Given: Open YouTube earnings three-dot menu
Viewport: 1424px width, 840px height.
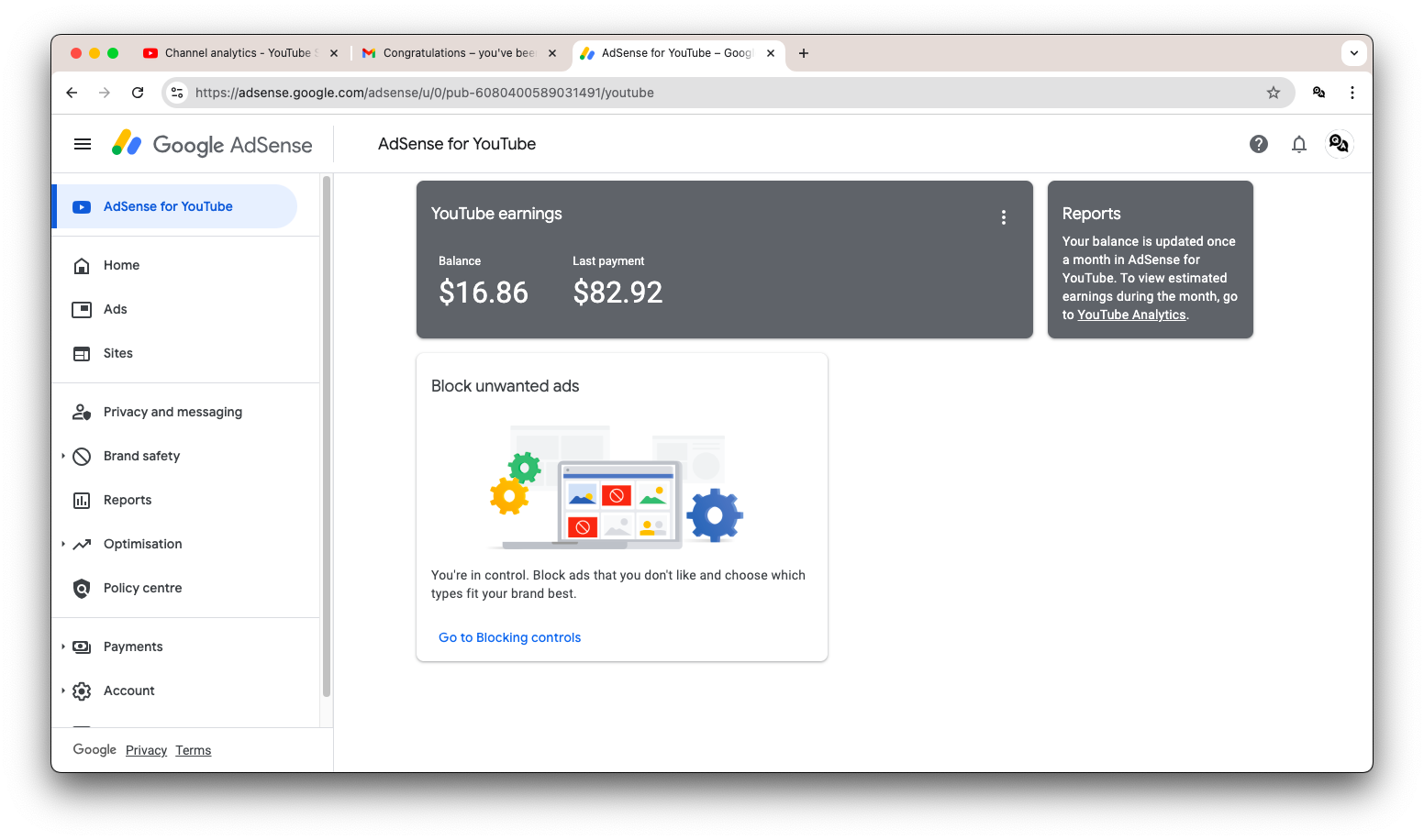Looking at the screenshot, I should (1004, 217).
